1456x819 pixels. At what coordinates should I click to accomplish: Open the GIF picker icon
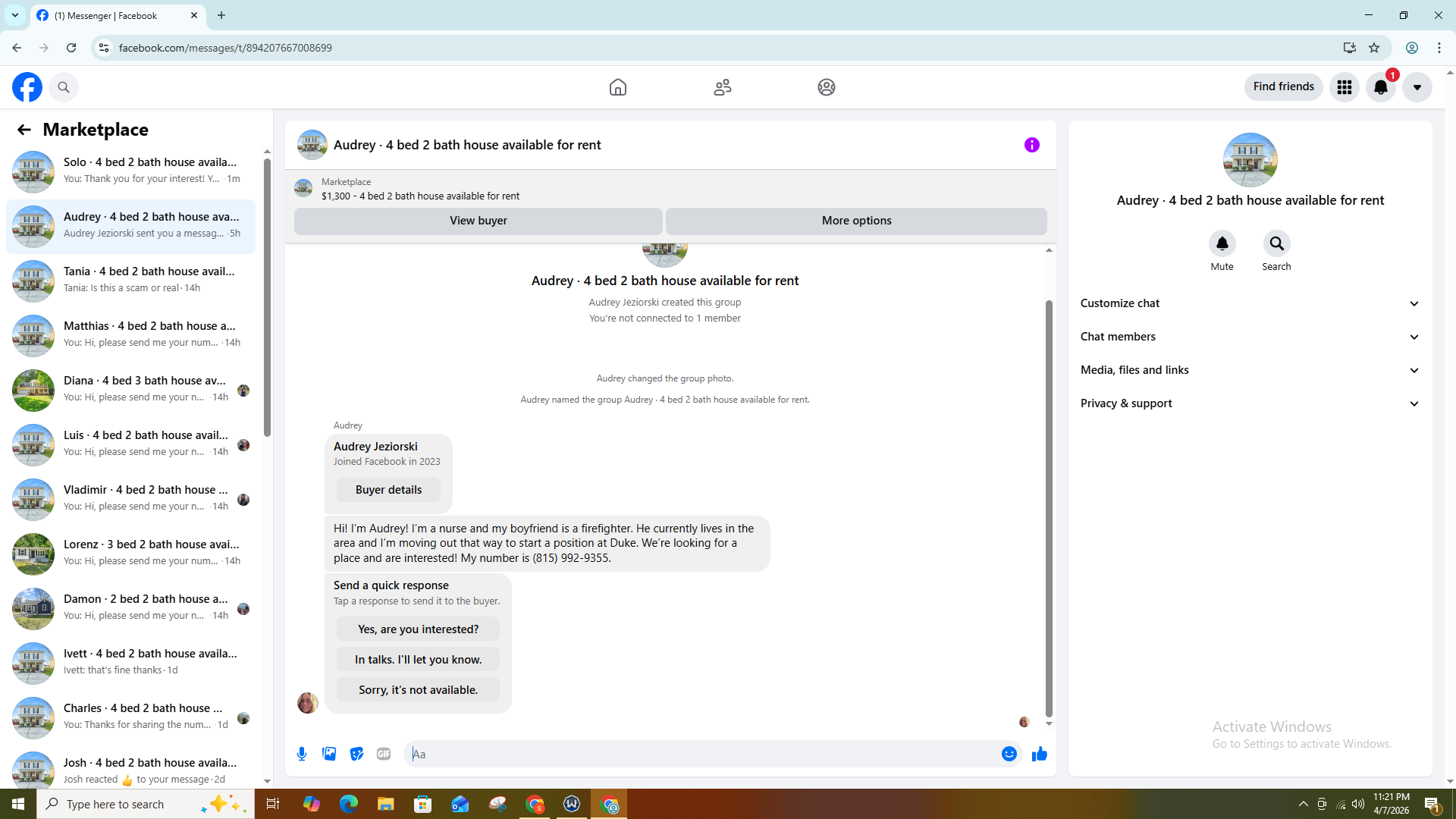click(384, 754)
